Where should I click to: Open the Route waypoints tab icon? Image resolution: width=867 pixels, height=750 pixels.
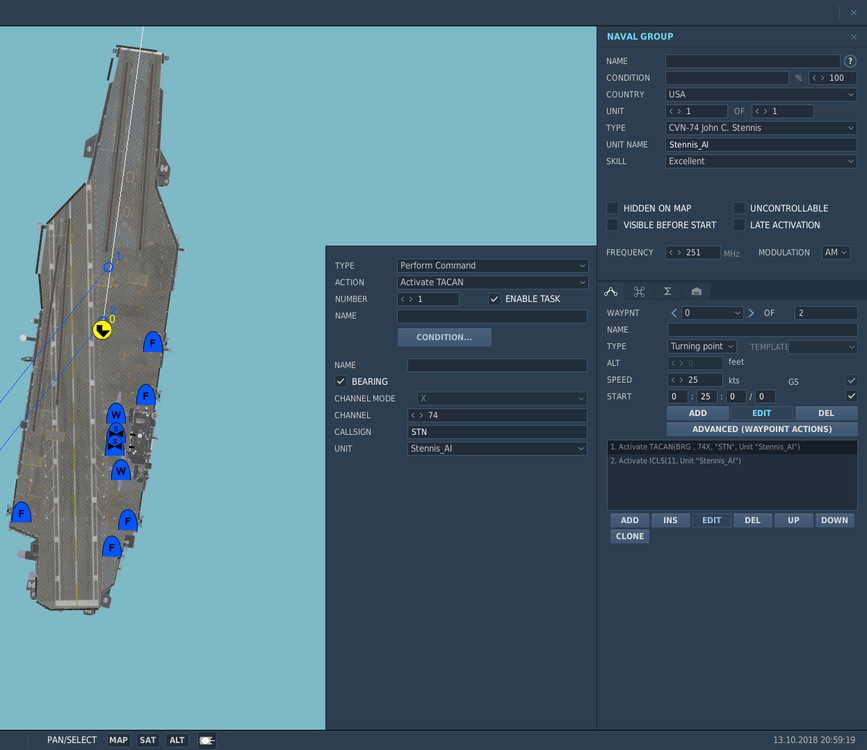click(611, 291)
